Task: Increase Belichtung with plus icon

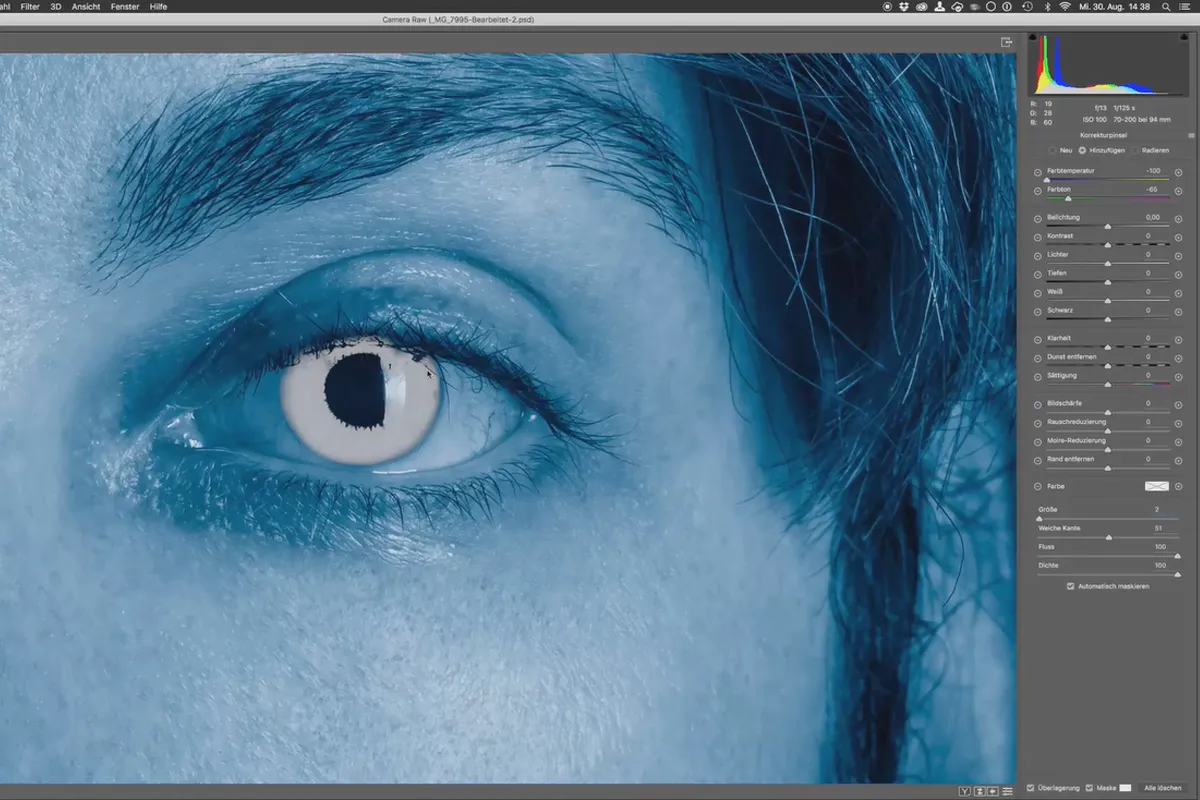Action: click(1178, 219)
